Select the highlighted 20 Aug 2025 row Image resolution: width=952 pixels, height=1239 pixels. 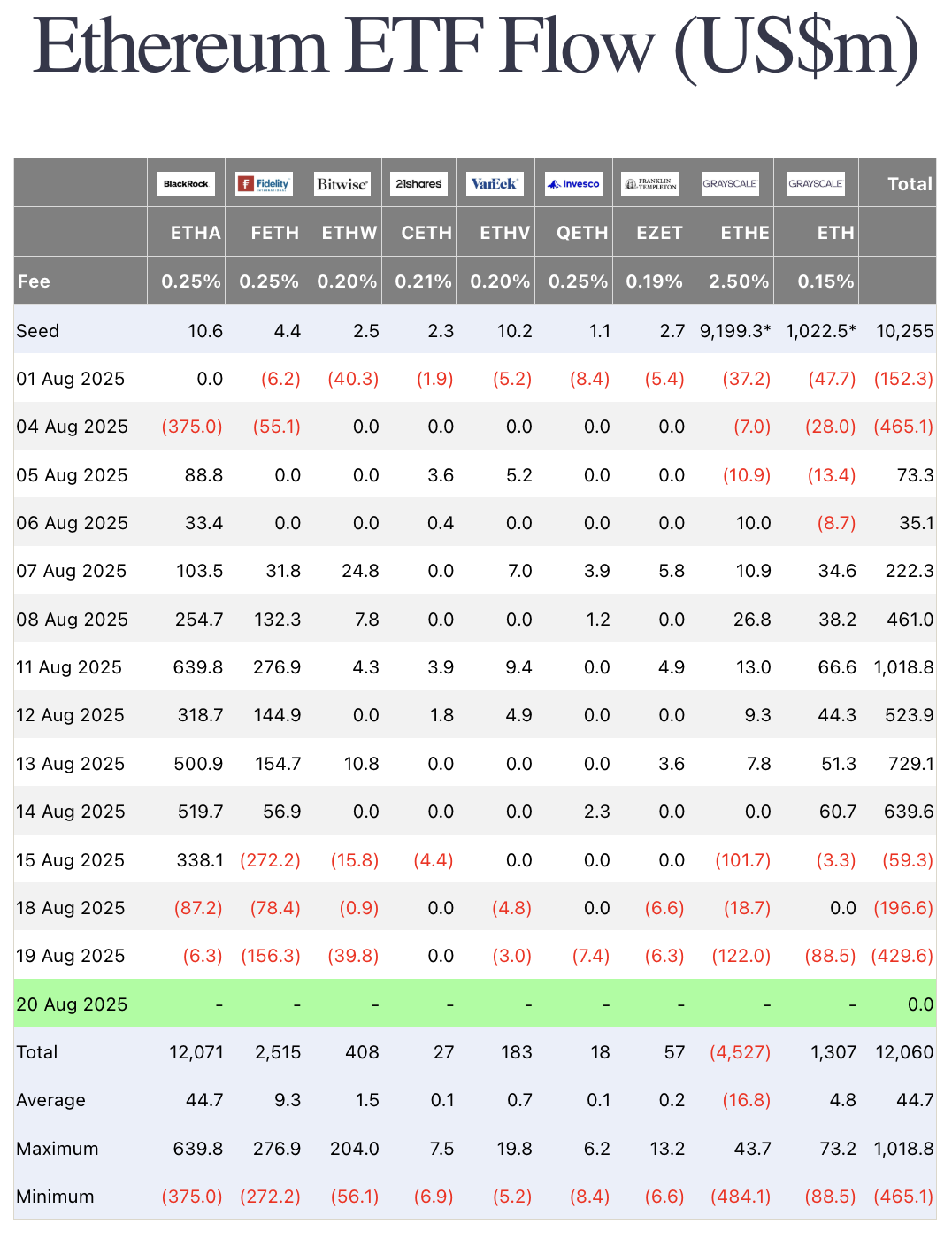coord(475,1004)
